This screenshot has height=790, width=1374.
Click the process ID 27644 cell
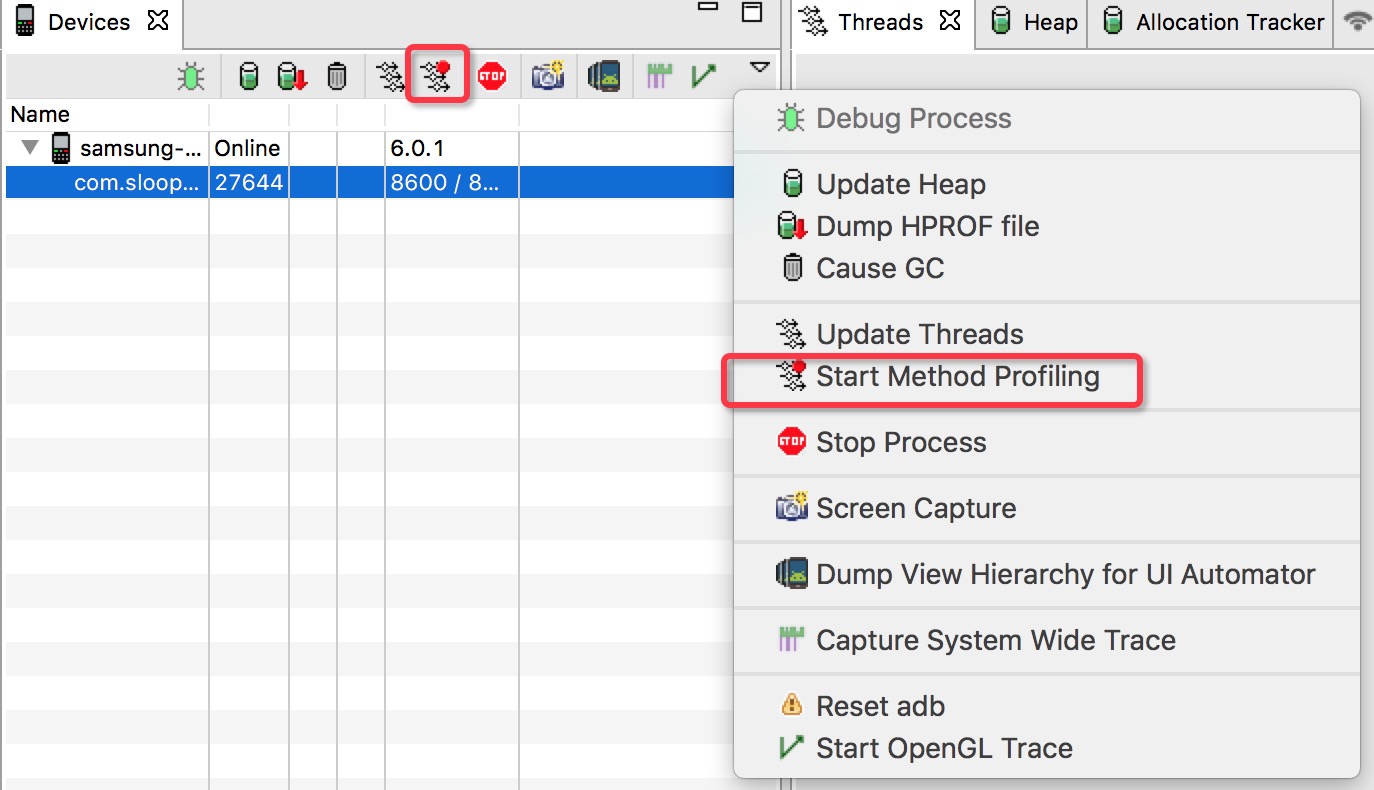[x=249, y=183]
